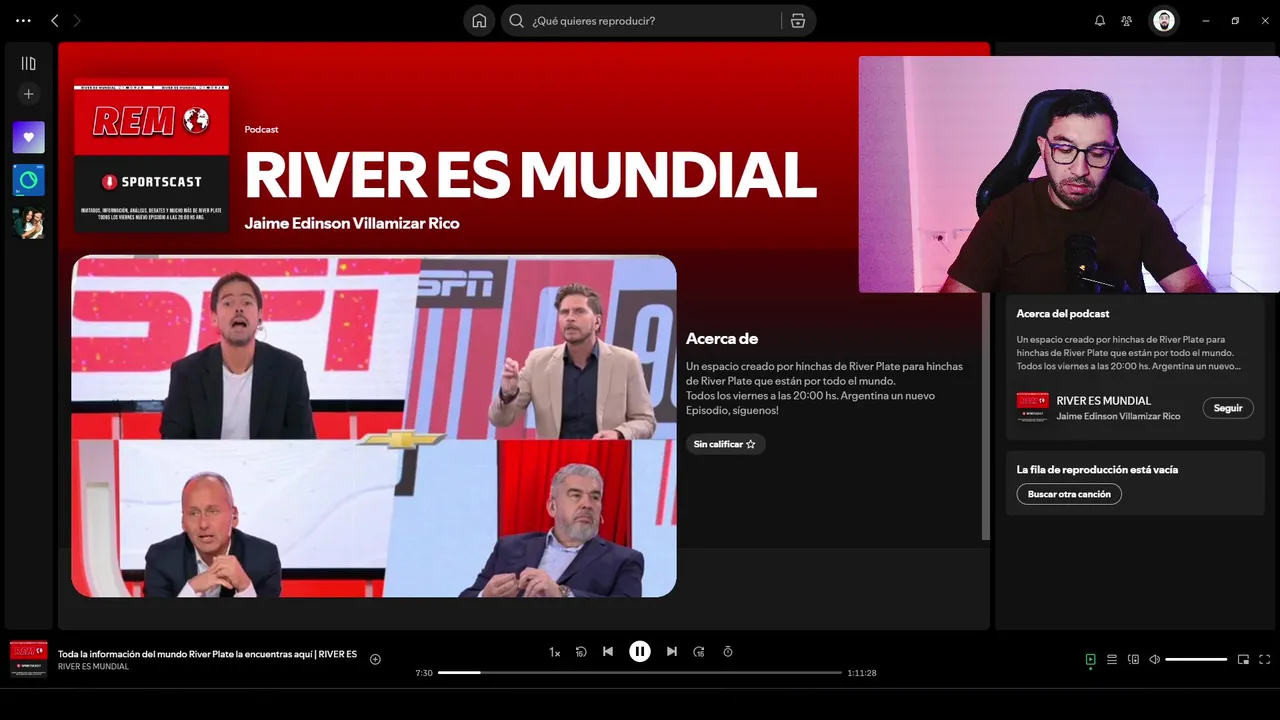
Task: Follow the podcast with Seguir button
Action: (1228, 408)
